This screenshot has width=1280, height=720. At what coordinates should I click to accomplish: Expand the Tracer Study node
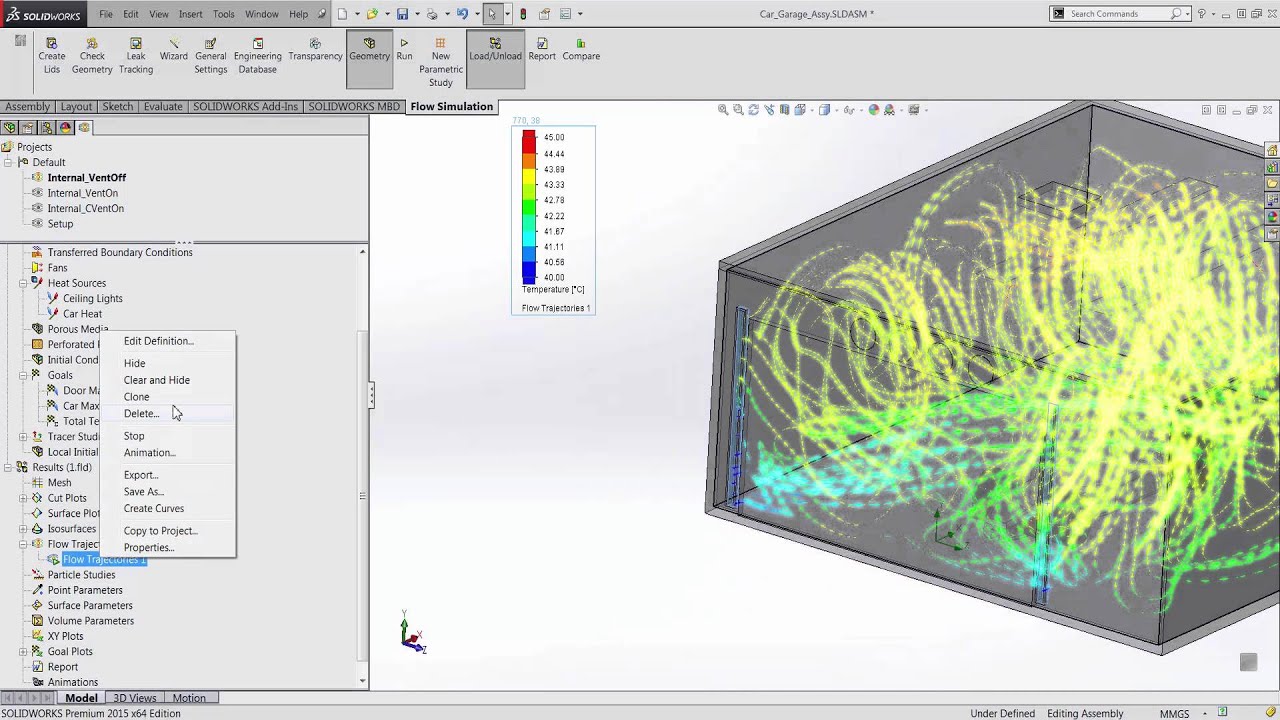pyautogui.click(x=23, y=436)
